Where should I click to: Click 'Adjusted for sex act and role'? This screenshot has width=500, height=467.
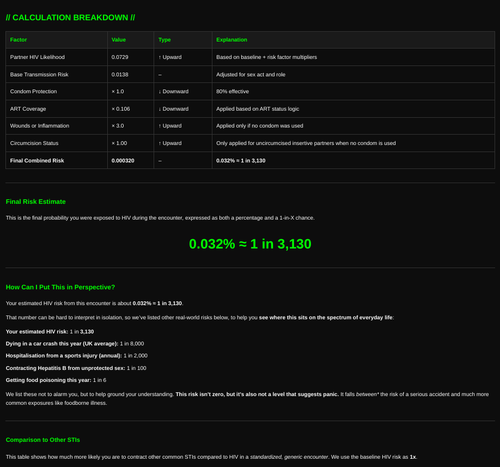pyautogui.click(x=251, y=74)
